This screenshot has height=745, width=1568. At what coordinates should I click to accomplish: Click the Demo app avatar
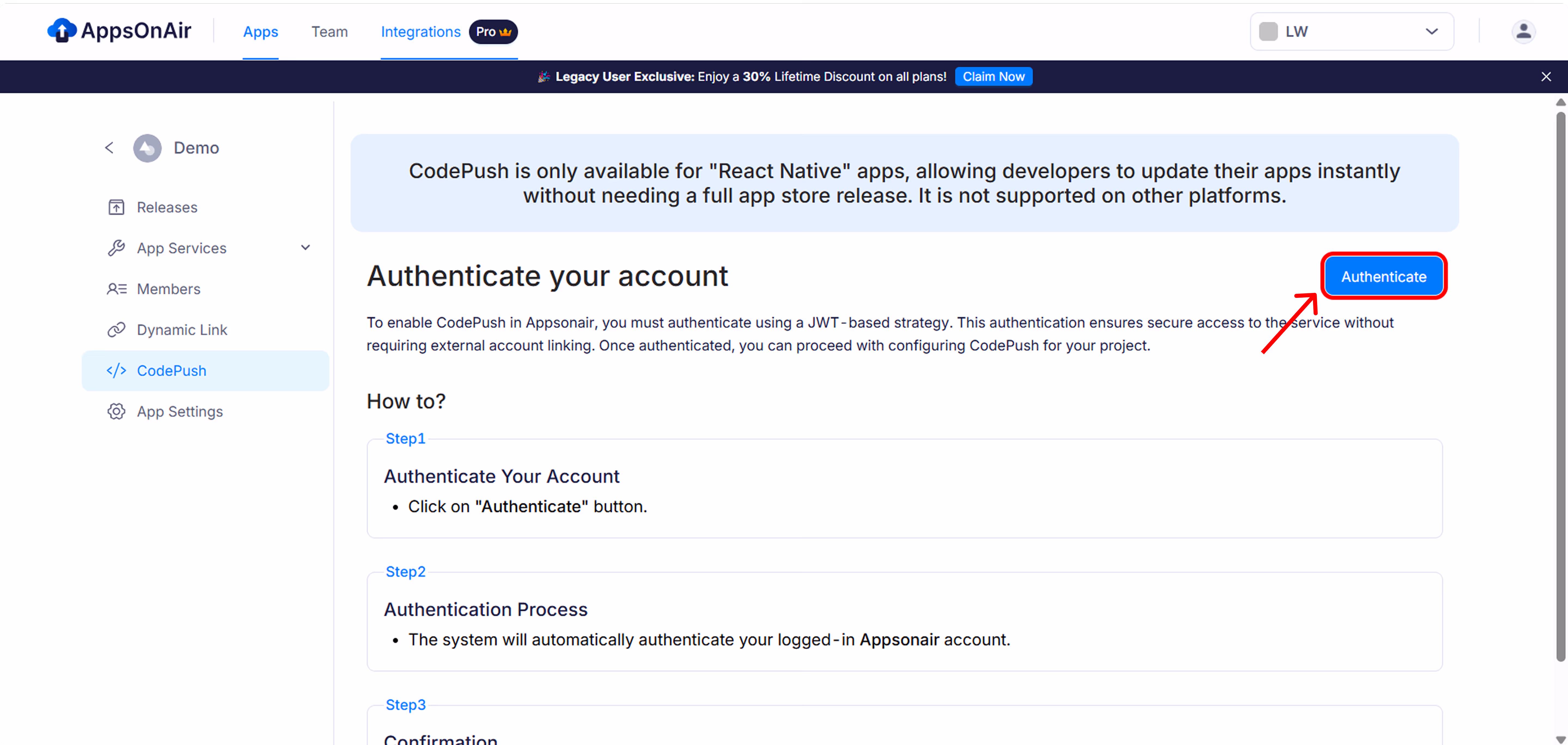[x=147, y=148]
